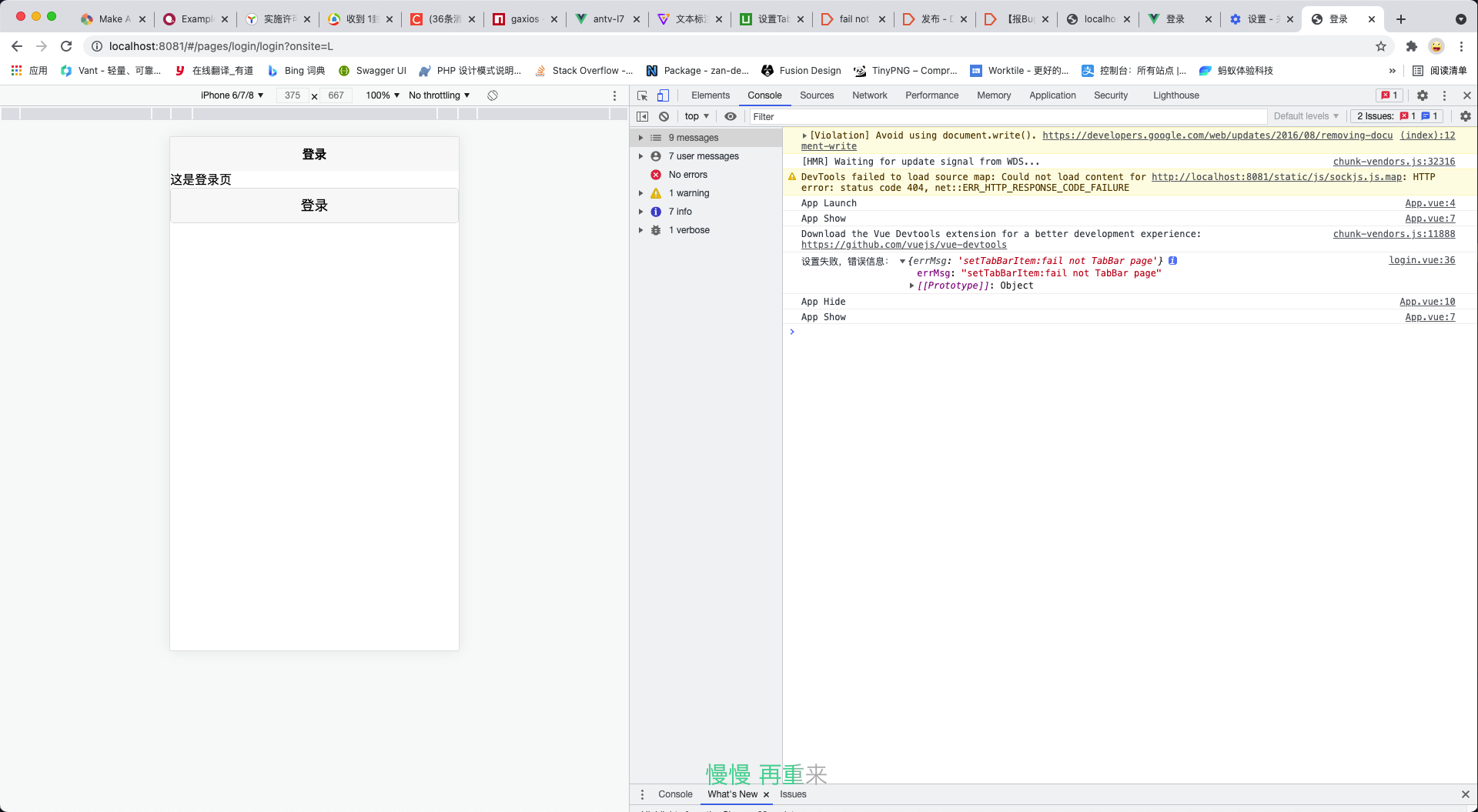
Task: Toggle the device toolbar icon
Action: 663,95
